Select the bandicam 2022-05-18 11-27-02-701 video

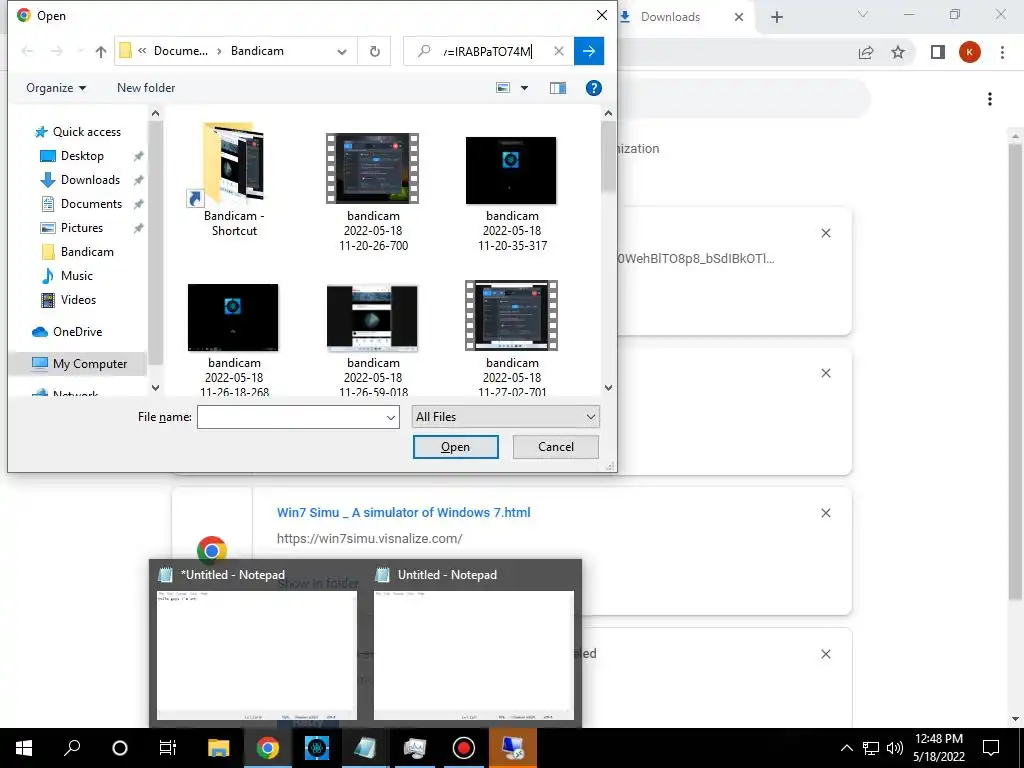pyautogui.click(x=512, y=338)
